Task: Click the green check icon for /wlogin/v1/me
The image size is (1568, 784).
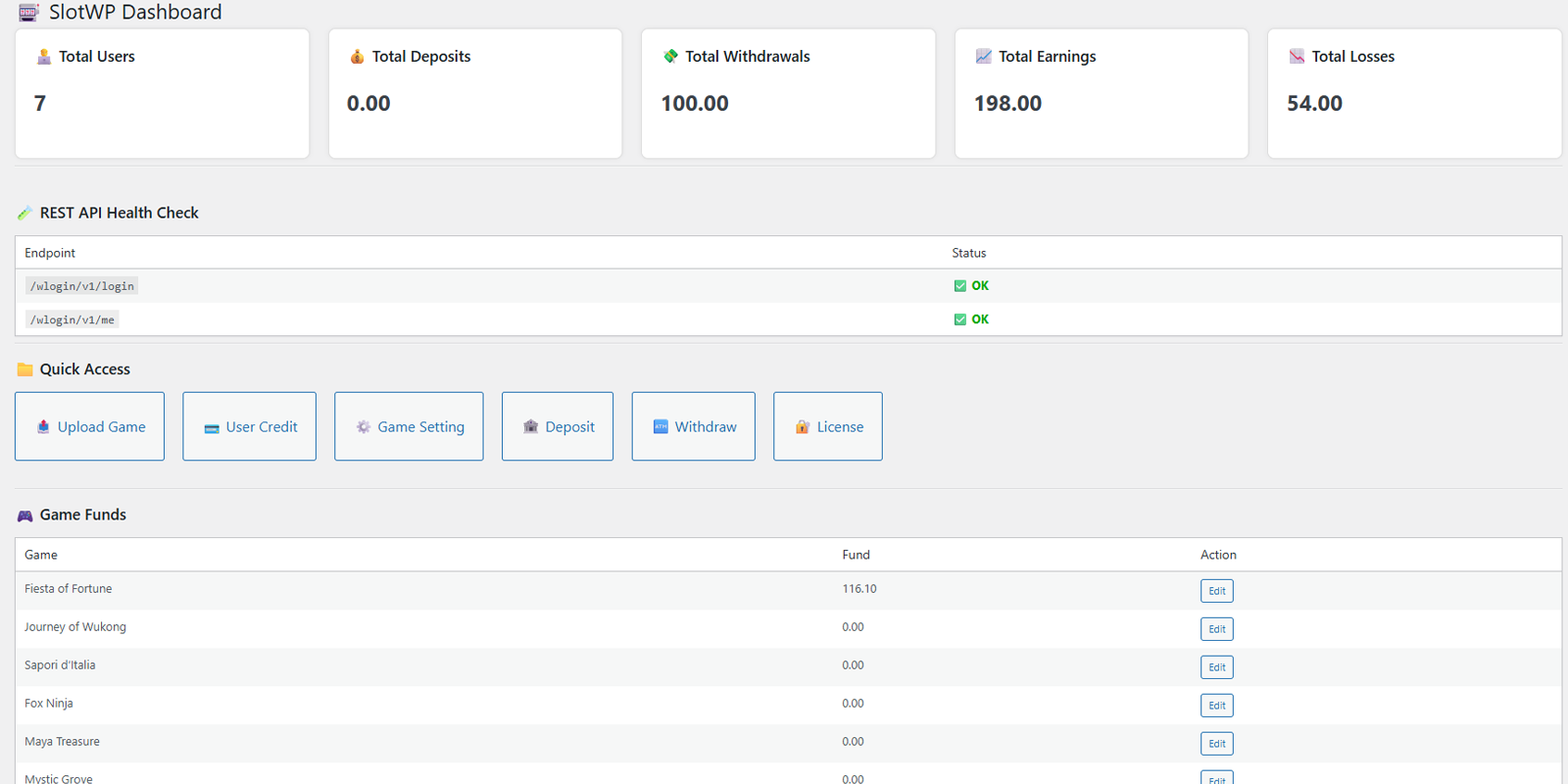Action: [960, 319]
